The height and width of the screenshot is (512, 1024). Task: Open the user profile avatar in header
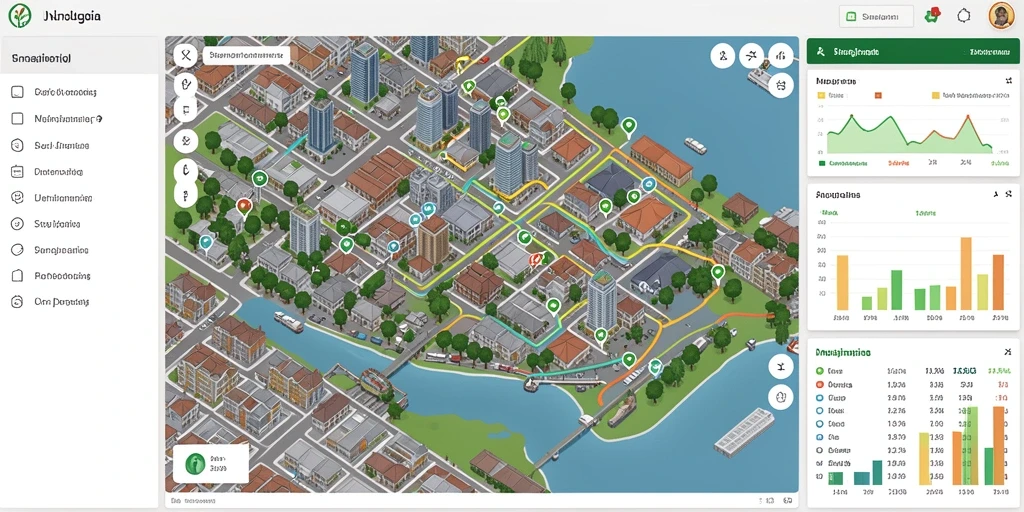pyautogui.click(x=1001, y=16)
